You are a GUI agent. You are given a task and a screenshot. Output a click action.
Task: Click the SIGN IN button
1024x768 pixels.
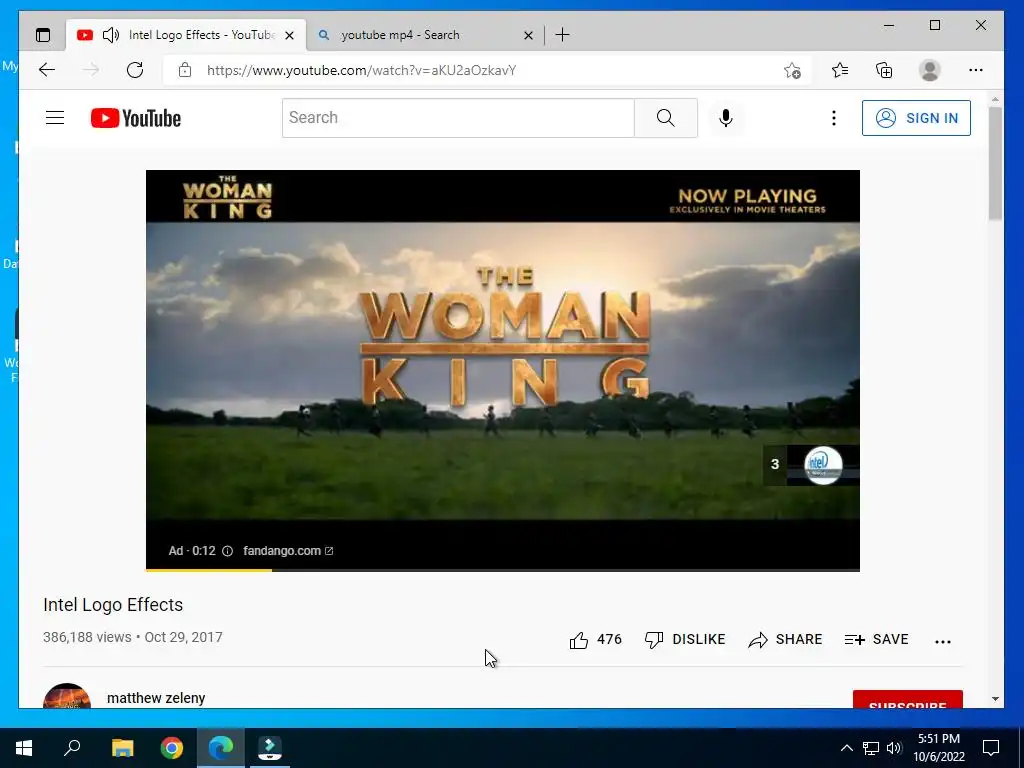coord(916,118)
